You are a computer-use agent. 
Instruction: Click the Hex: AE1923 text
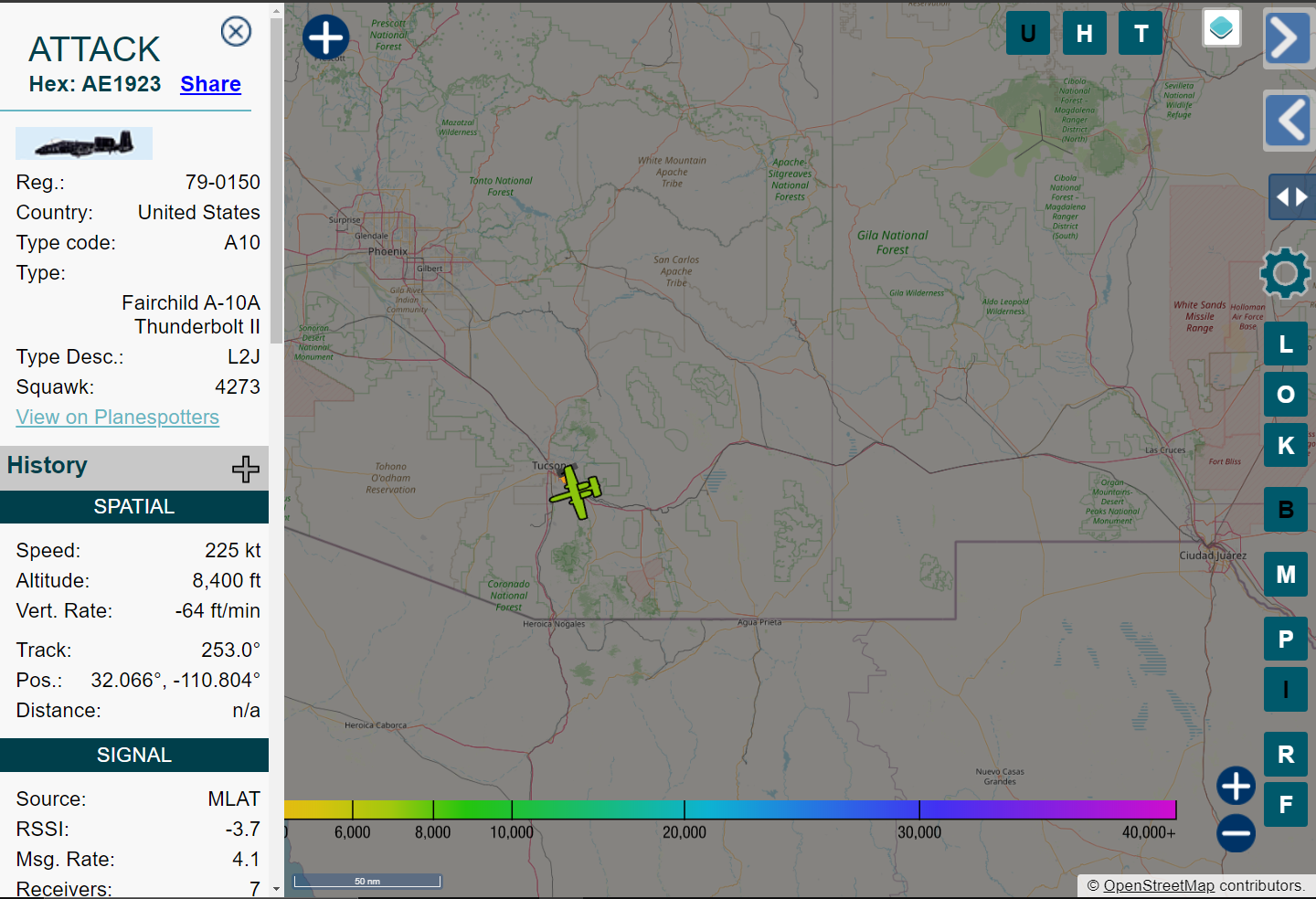95,84
